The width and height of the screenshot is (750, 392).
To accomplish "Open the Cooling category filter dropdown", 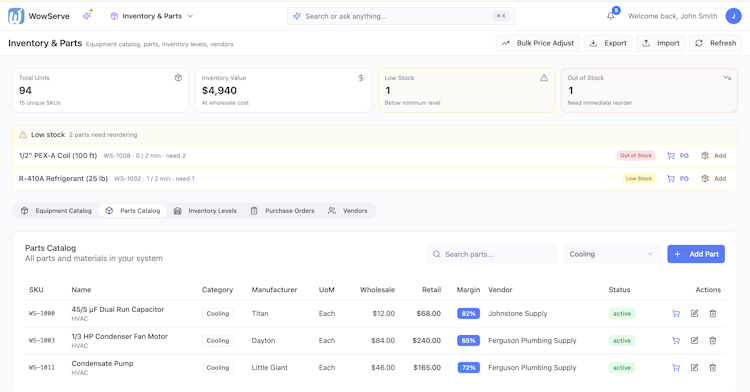I will [612, 254].
